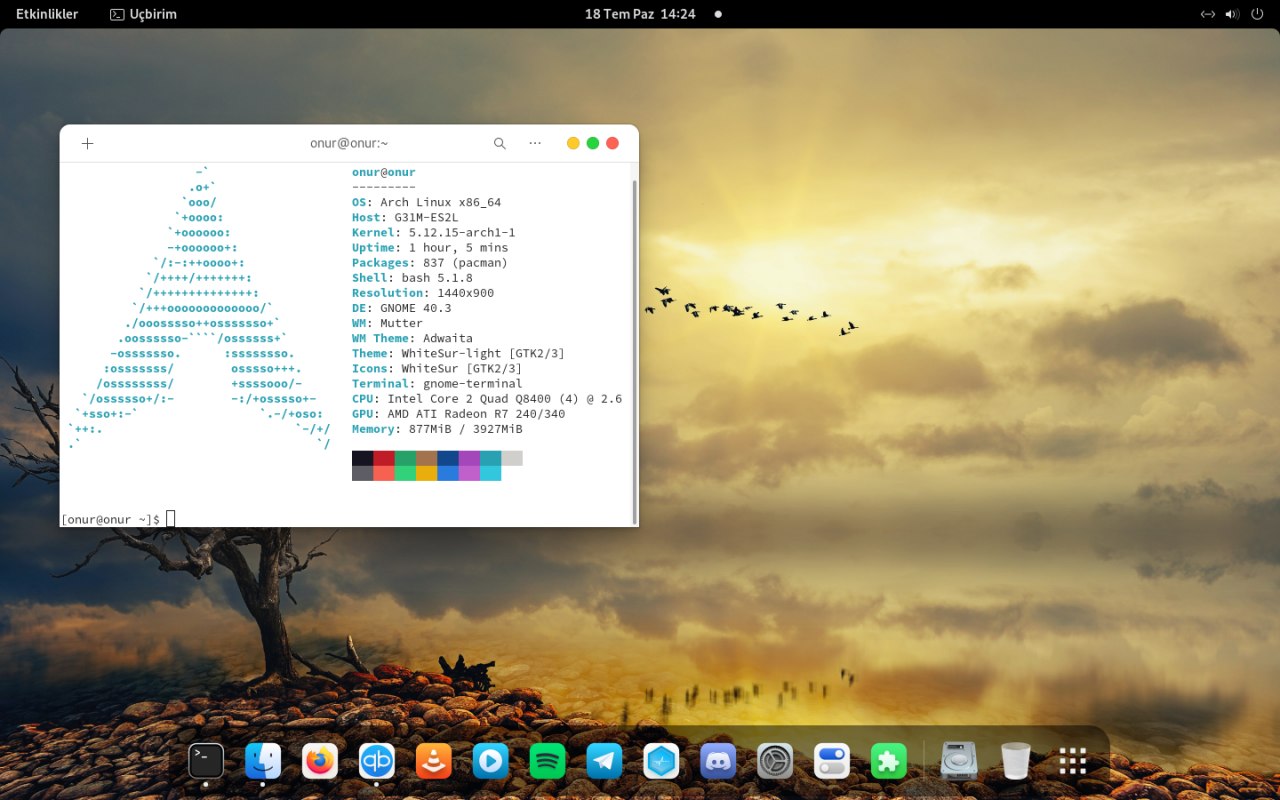Show all applications grid in dock
The width and height of the screenshot is (1280, 800).
click(x=1073, y=761)
